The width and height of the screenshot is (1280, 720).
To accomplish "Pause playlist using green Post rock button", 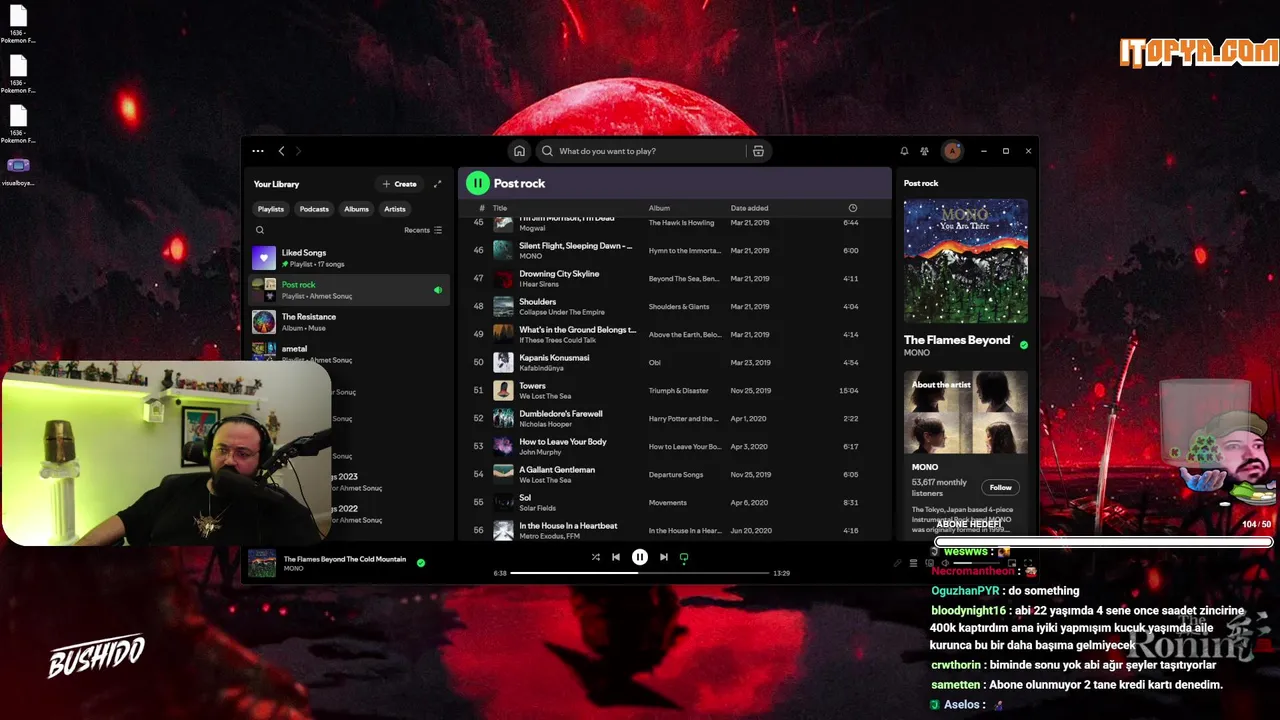I will (478, 183).
